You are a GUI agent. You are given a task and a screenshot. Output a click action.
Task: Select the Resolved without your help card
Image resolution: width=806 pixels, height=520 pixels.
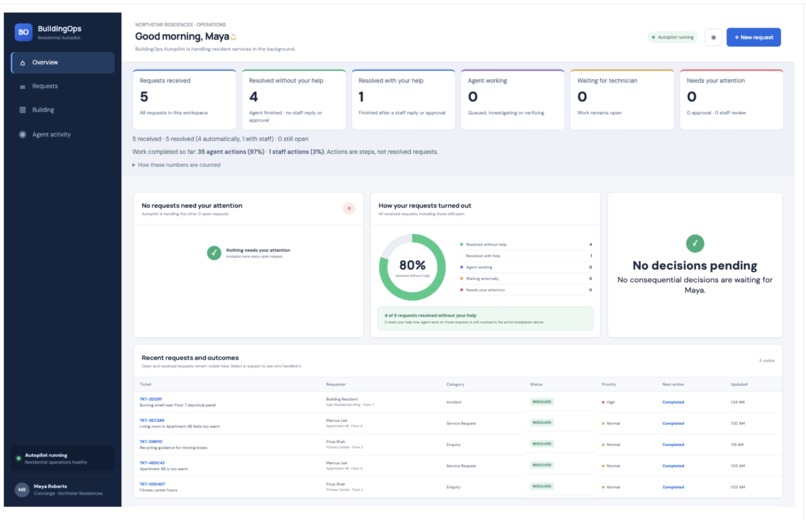point(294,99)
